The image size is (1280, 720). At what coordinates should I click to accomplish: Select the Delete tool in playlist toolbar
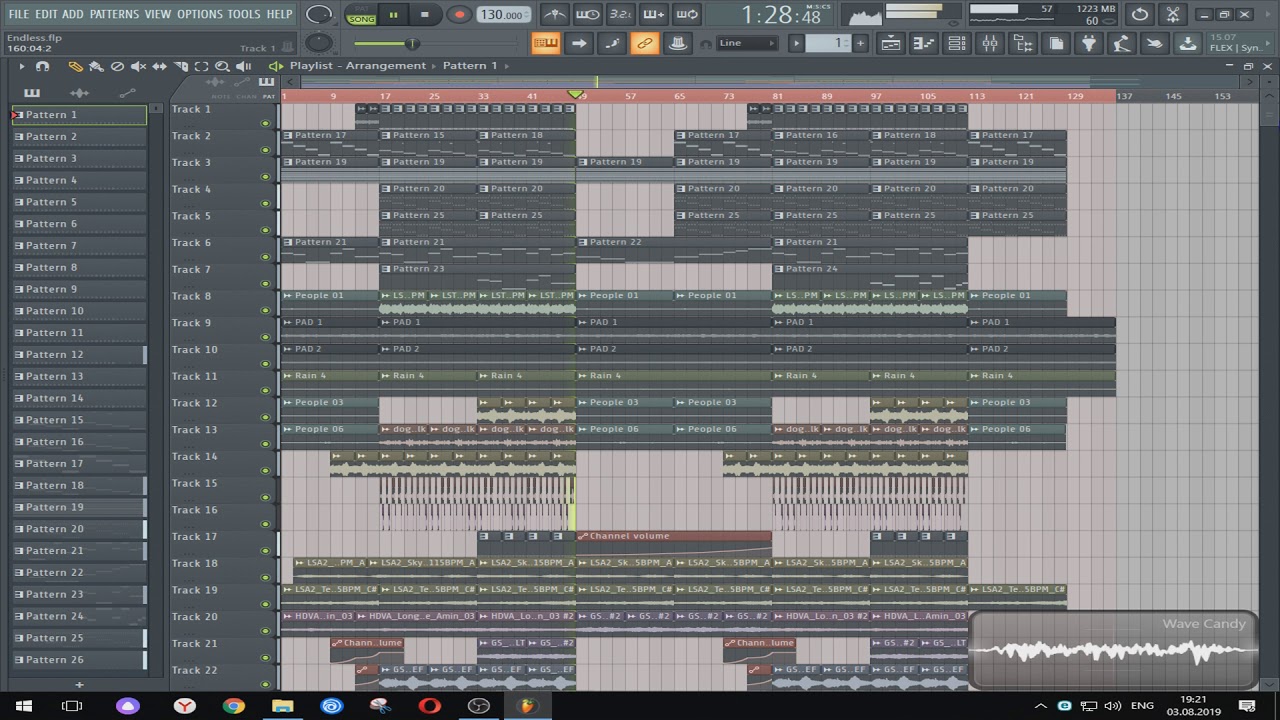(117, 66)
